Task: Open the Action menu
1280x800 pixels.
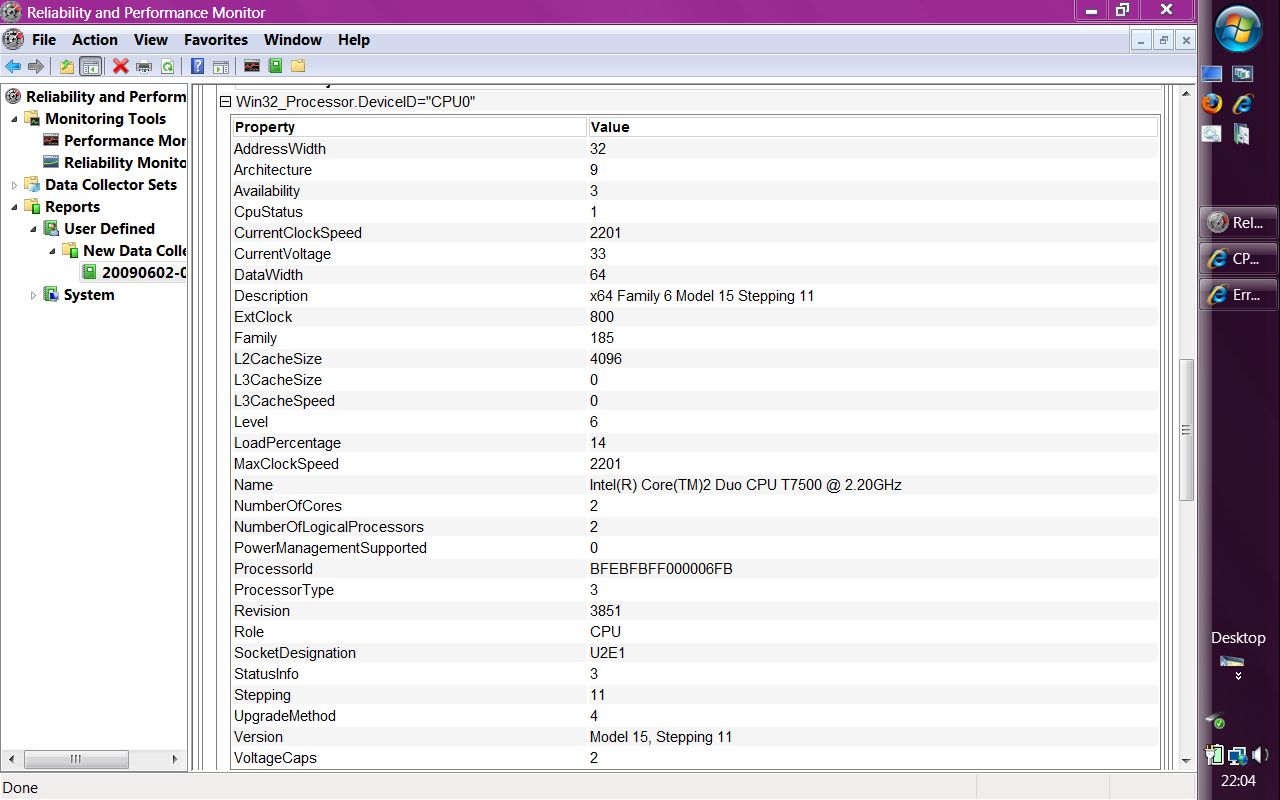Action: click(94, 40)
